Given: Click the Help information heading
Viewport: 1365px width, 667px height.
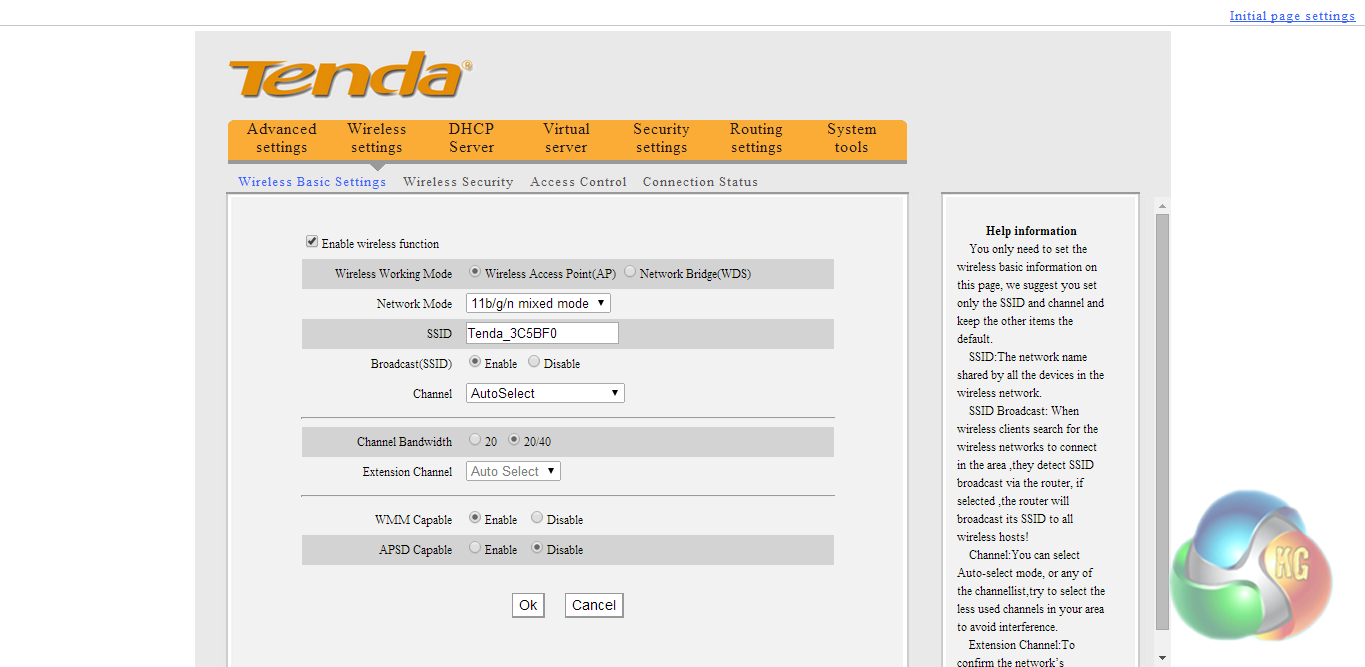Looking at the screenshot, I should coord(1031,231).
